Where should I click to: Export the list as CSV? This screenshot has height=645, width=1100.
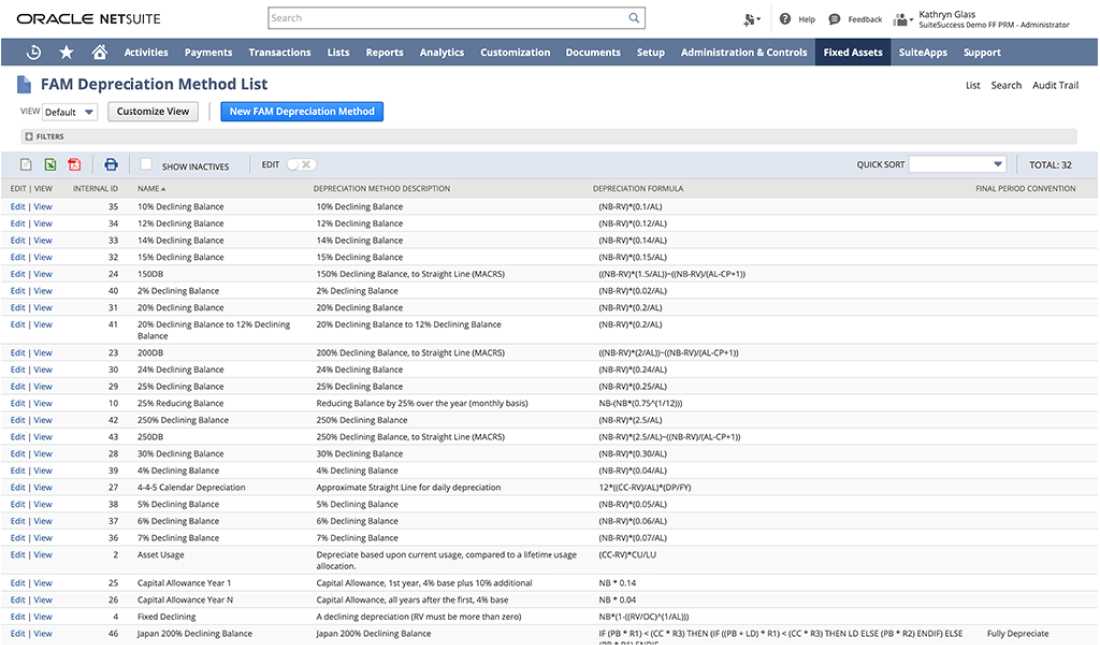(x=27, y=165)
